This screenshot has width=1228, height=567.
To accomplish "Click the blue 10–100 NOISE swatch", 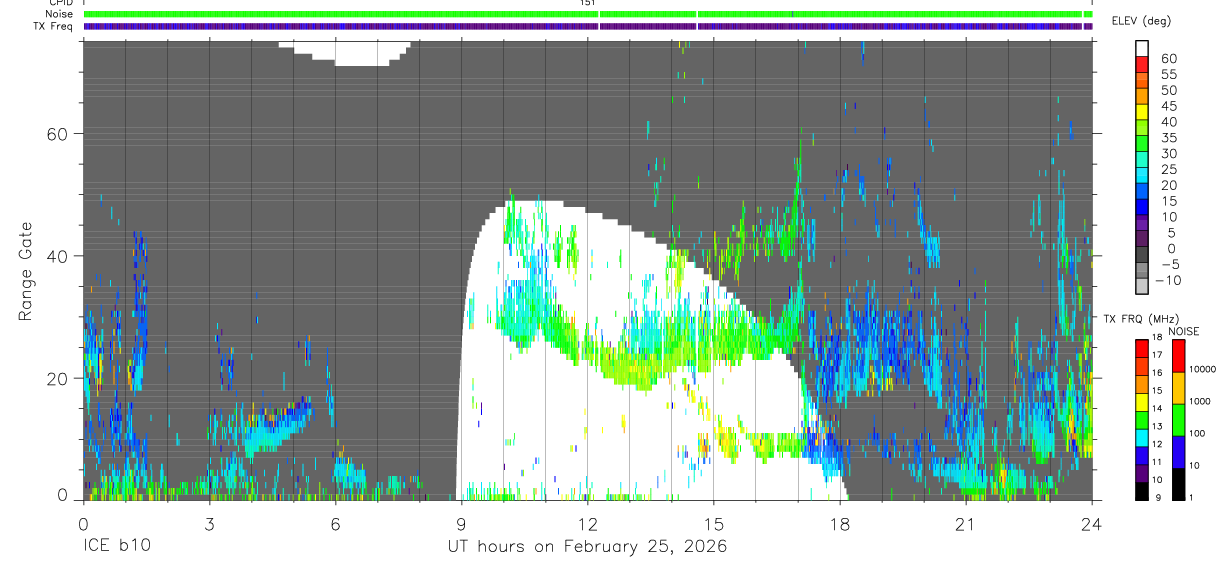I will 1178,453.
